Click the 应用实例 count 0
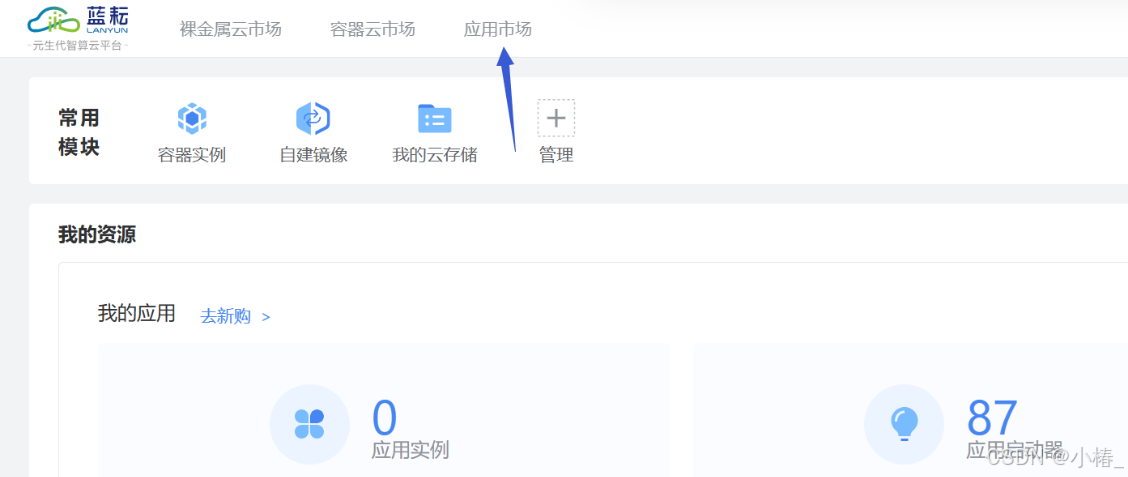Viewport: 1128px width, 477px height. click(384, 417)
